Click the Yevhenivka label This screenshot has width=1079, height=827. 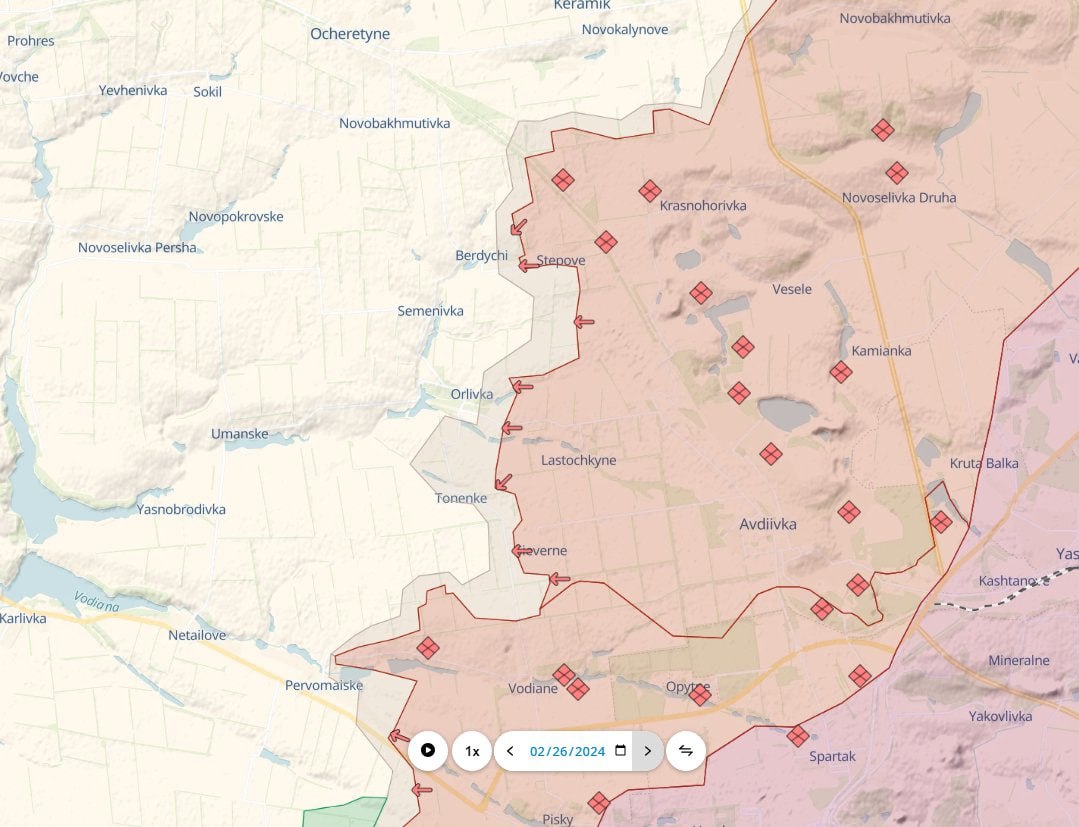pos(133,90)
